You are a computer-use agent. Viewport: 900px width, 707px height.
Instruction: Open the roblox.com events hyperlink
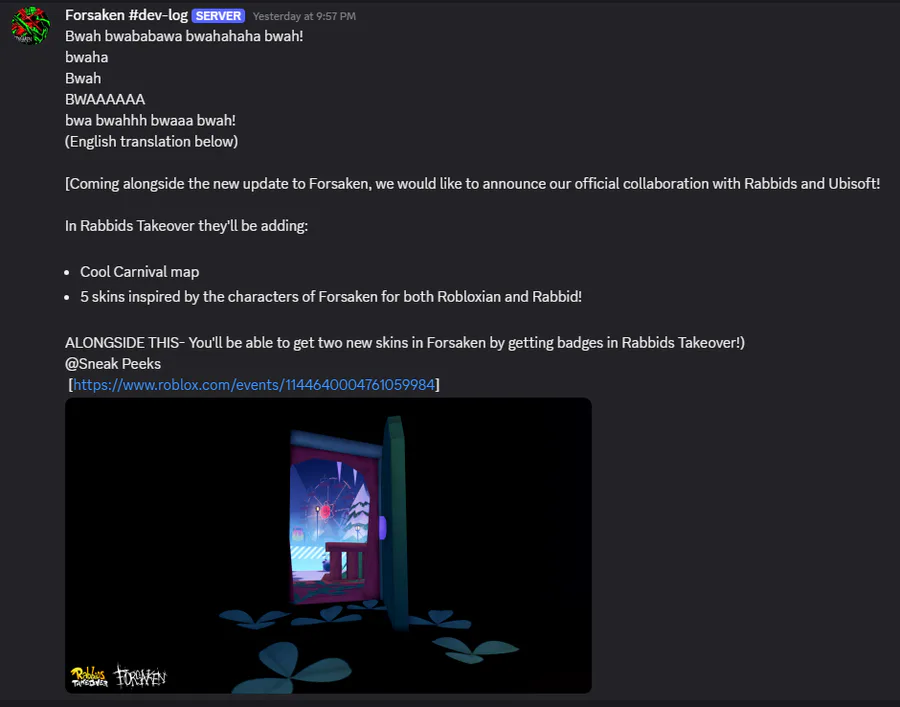point(254,384)
